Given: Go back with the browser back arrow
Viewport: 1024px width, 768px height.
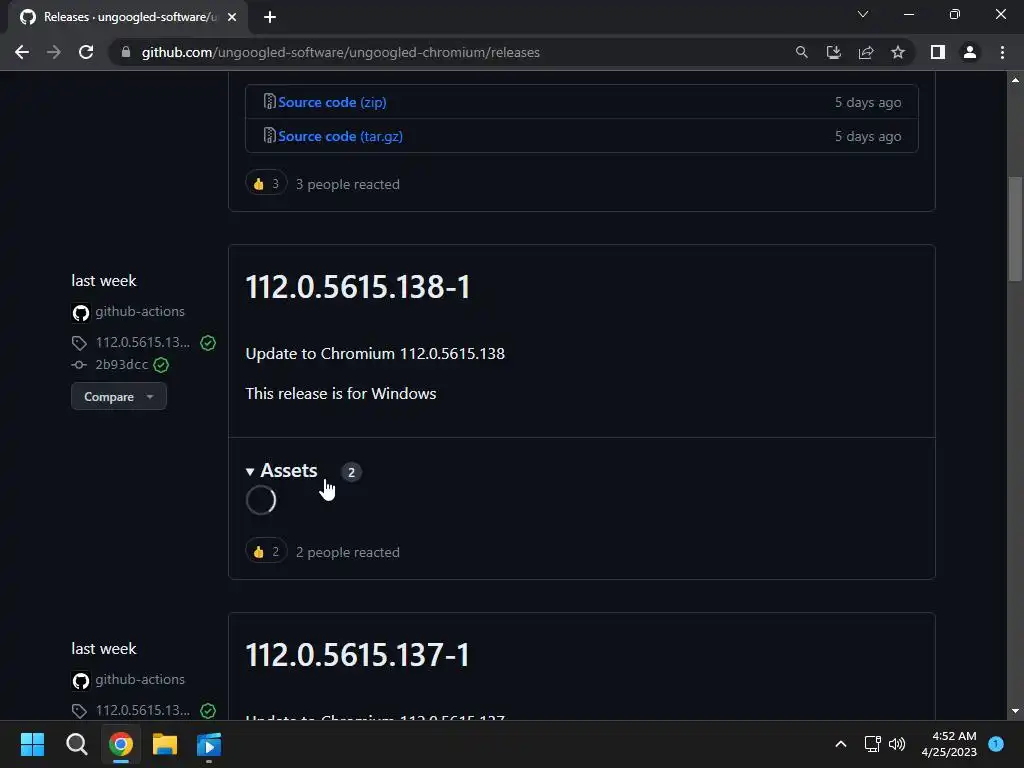Looking at the screenshot, I should [x=22, y=52].
